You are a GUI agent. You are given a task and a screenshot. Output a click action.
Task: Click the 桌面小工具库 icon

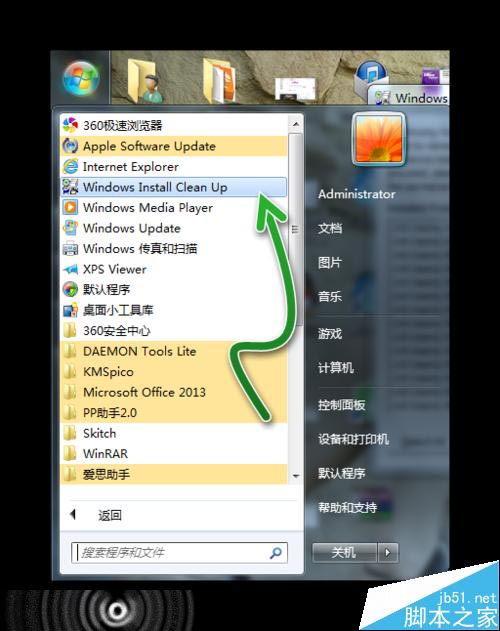click(x=70, y=310)
